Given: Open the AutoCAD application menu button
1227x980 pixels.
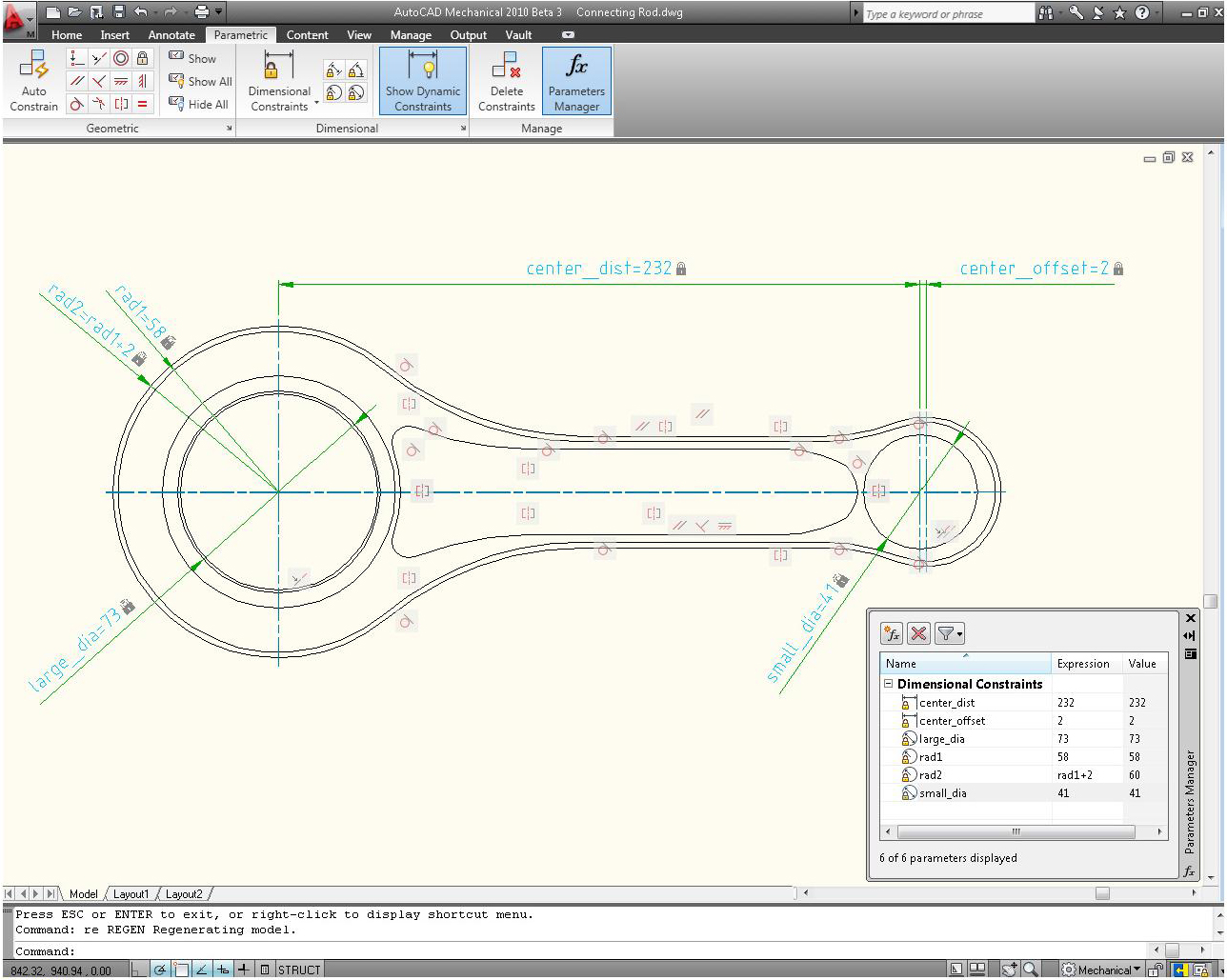Looking at the screenshot, I should (x=17, y=20).
